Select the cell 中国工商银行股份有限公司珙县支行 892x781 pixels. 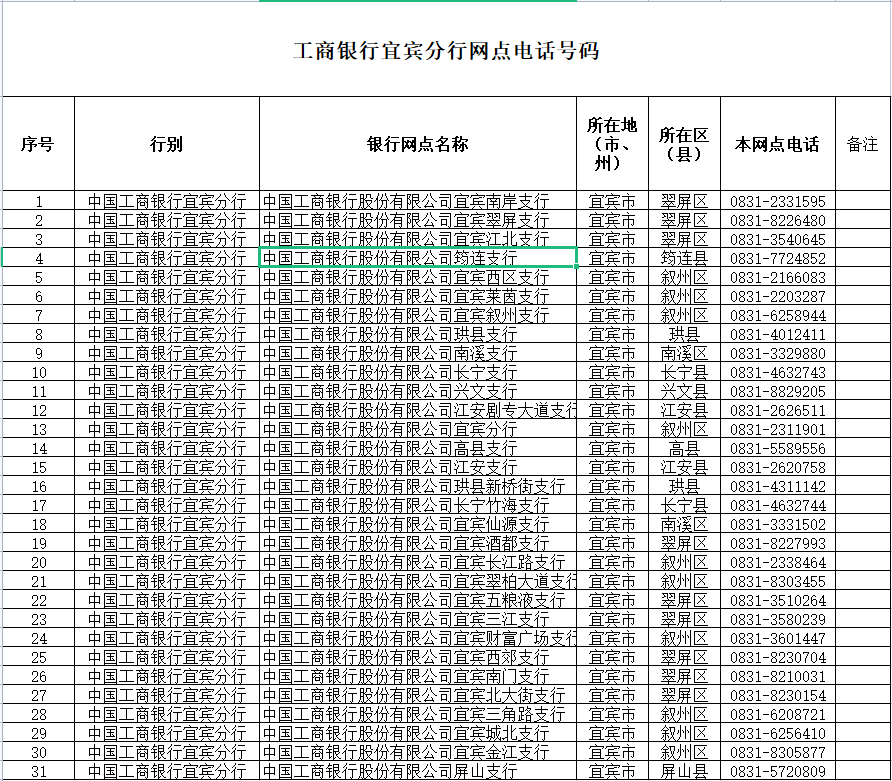coord(418,334)
